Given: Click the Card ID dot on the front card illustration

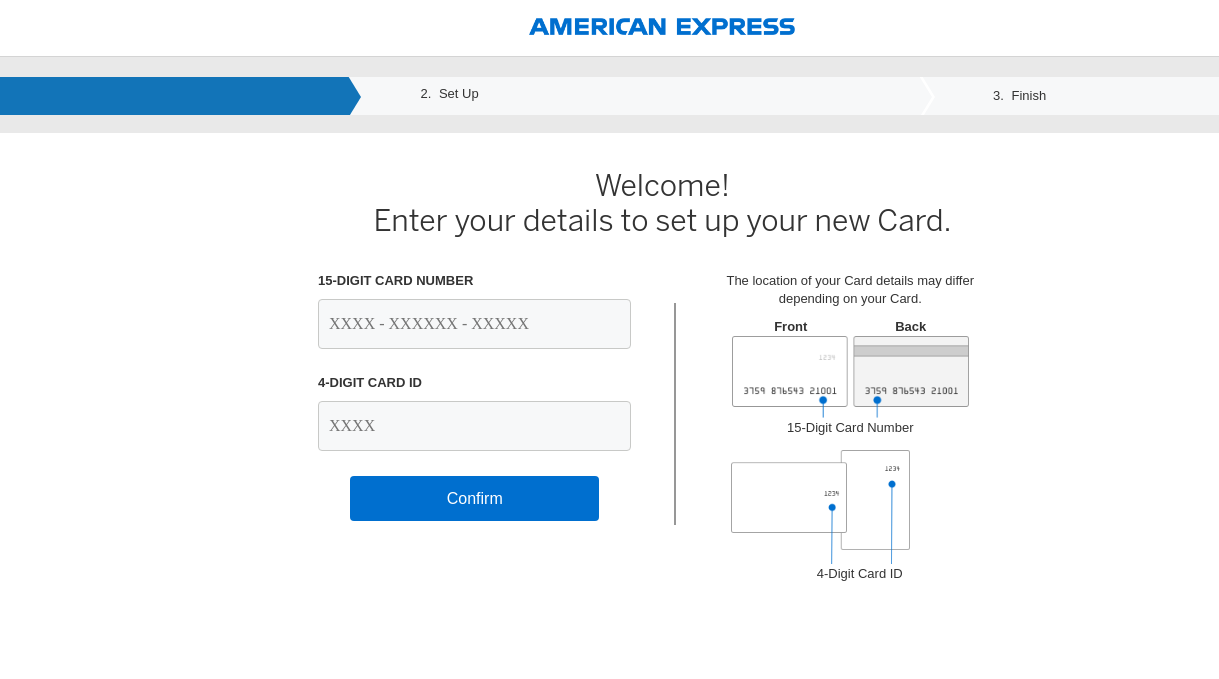Looking at the screenshot, I should [x=832, y=507].
